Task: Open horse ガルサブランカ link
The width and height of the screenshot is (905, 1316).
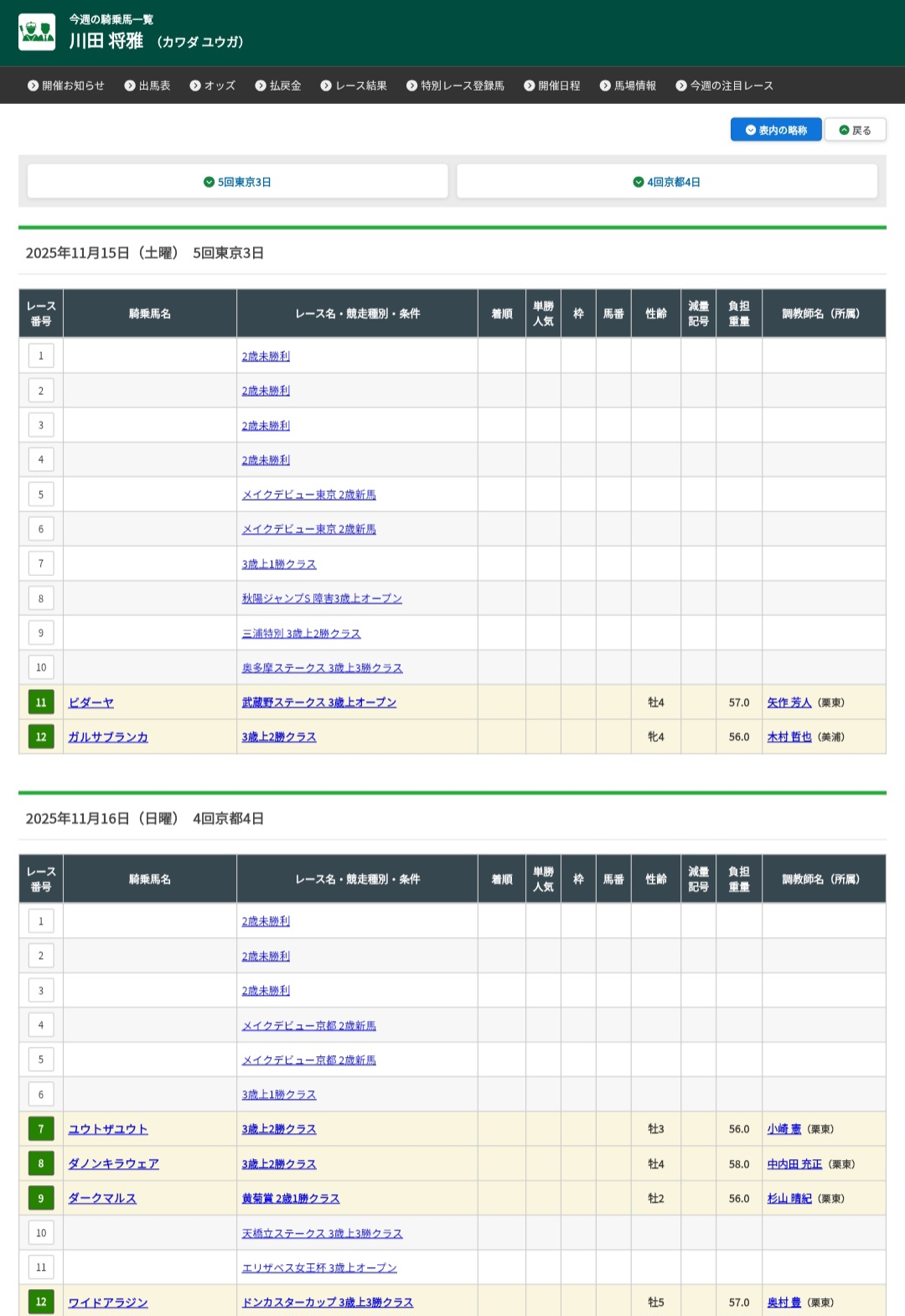Action: (x=108, y=737)
